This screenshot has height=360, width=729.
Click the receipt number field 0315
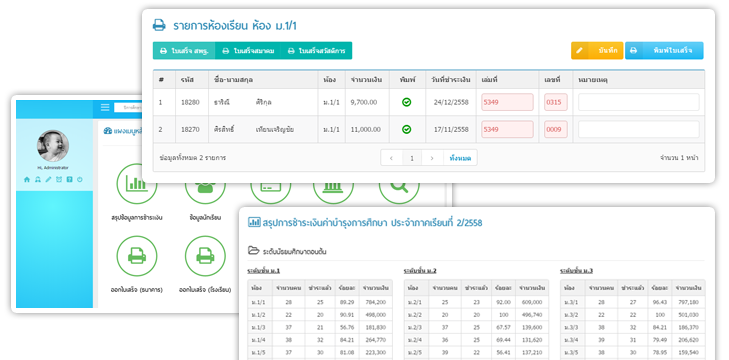click(556, 102)
